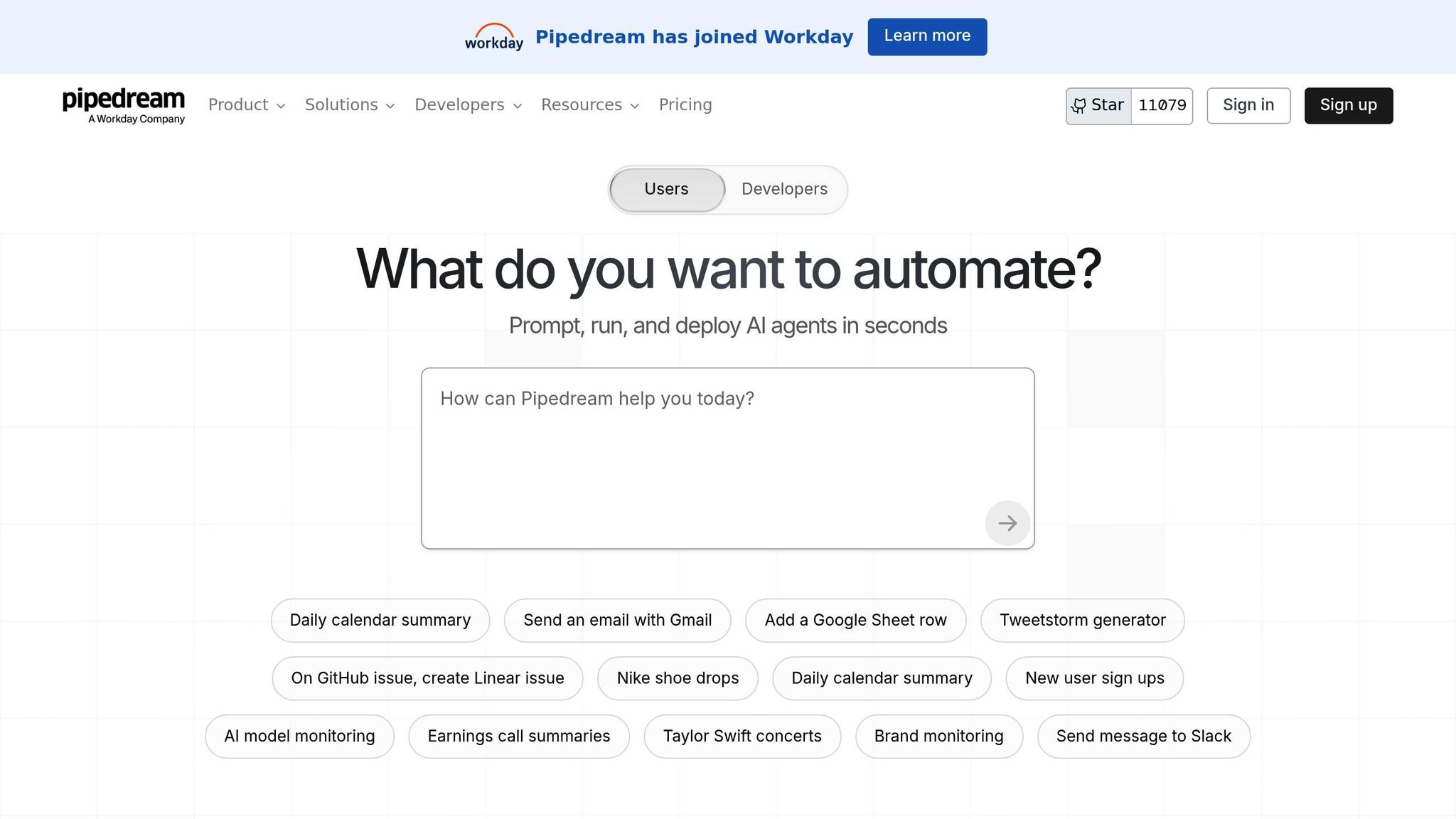
Task: Click the Pipedream logo
Action: [x=124, y=105]
